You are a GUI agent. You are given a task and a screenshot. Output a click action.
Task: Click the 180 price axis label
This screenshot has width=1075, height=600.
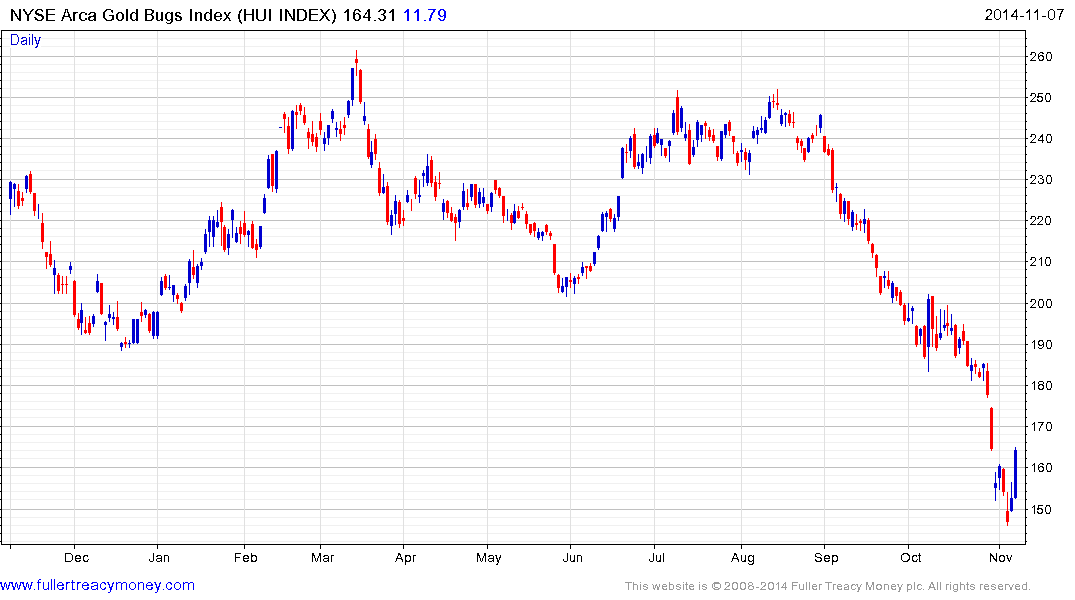coord(1041,386)
